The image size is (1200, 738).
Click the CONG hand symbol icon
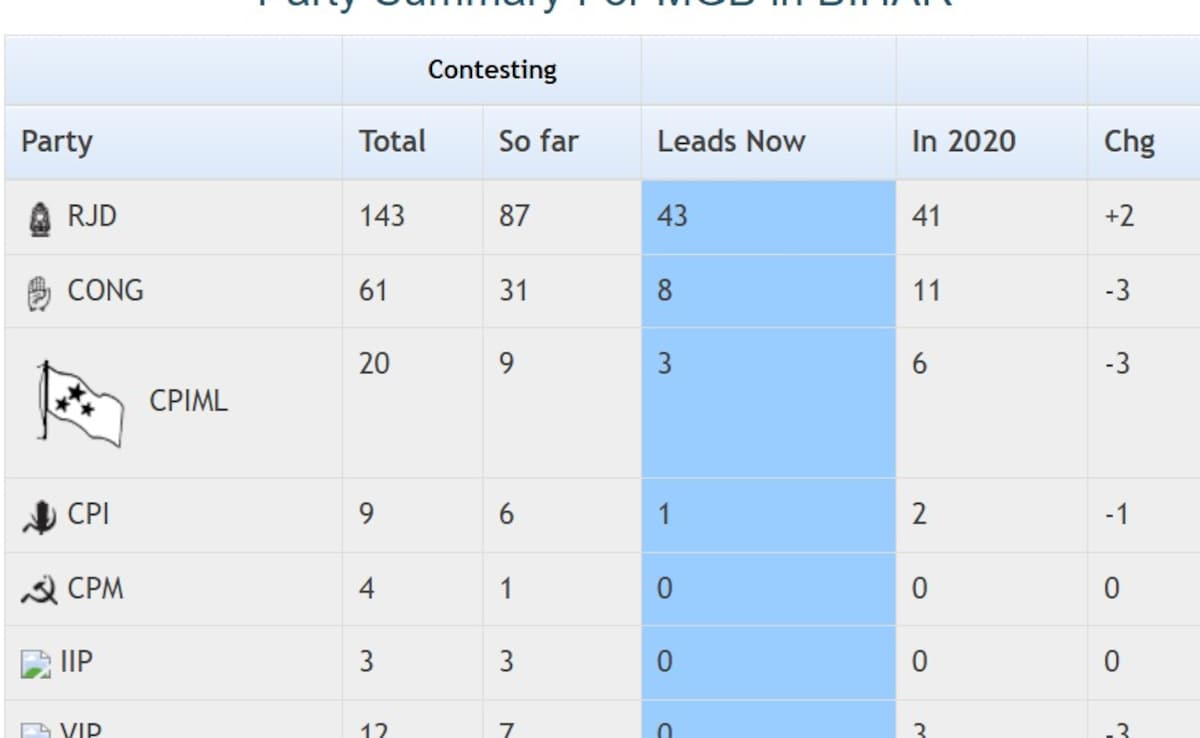coord(39,293)
